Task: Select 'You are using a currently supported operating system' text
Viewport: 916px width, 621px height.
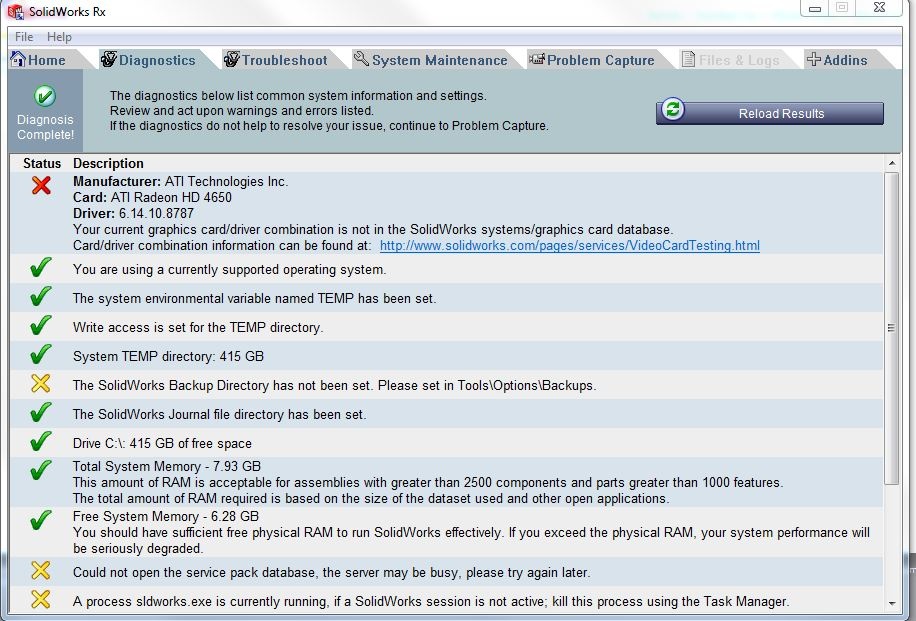Action: pos(230,270)
